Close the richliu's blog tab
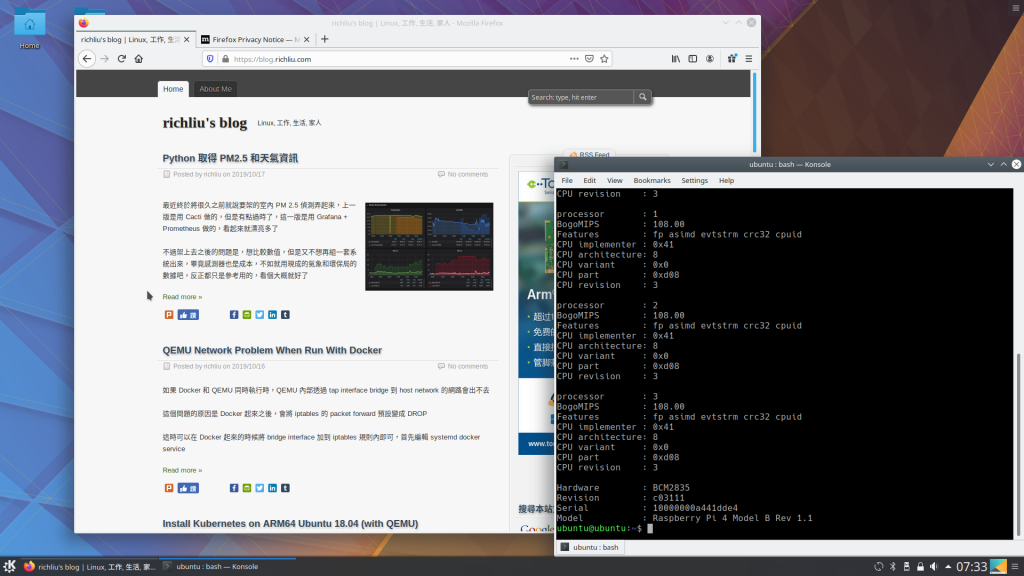Screen dimensions: 1024x576 [187, 40]
